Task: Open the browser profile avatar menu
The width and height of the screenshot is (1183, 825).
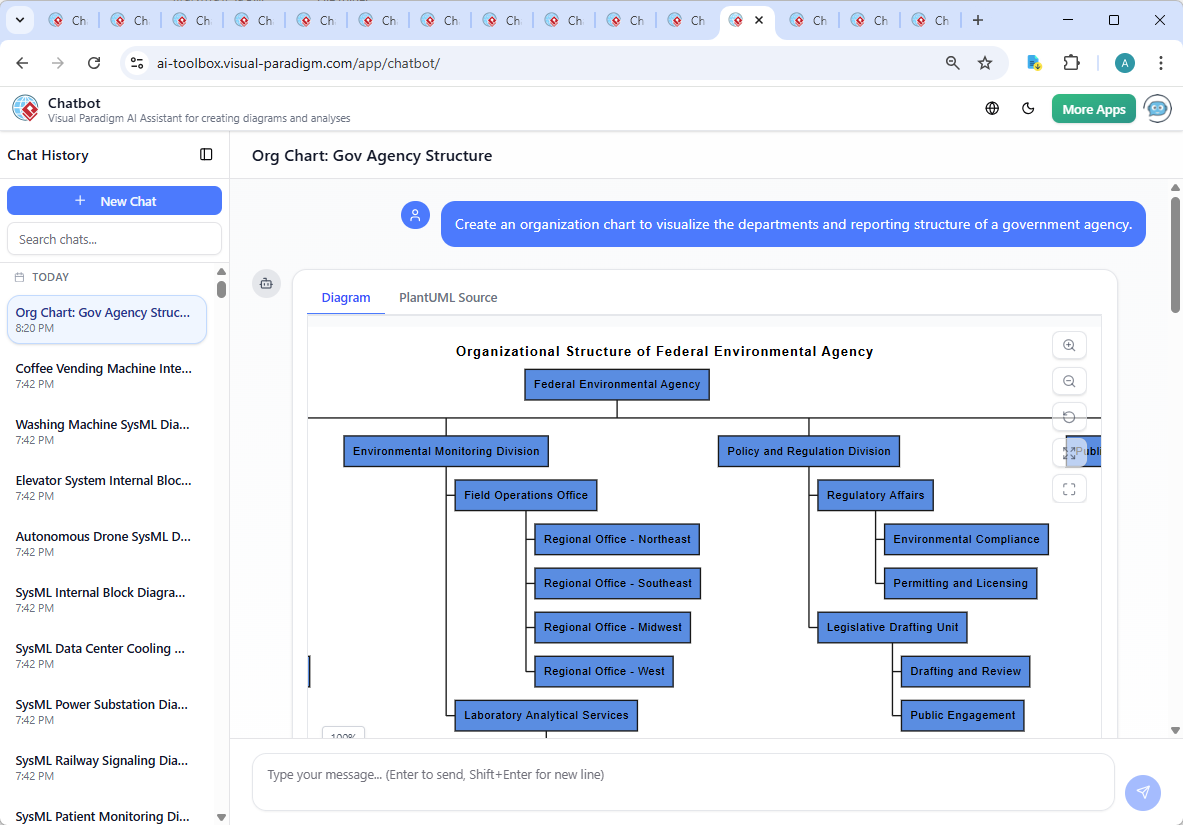Action: [x=1124, y=62]
